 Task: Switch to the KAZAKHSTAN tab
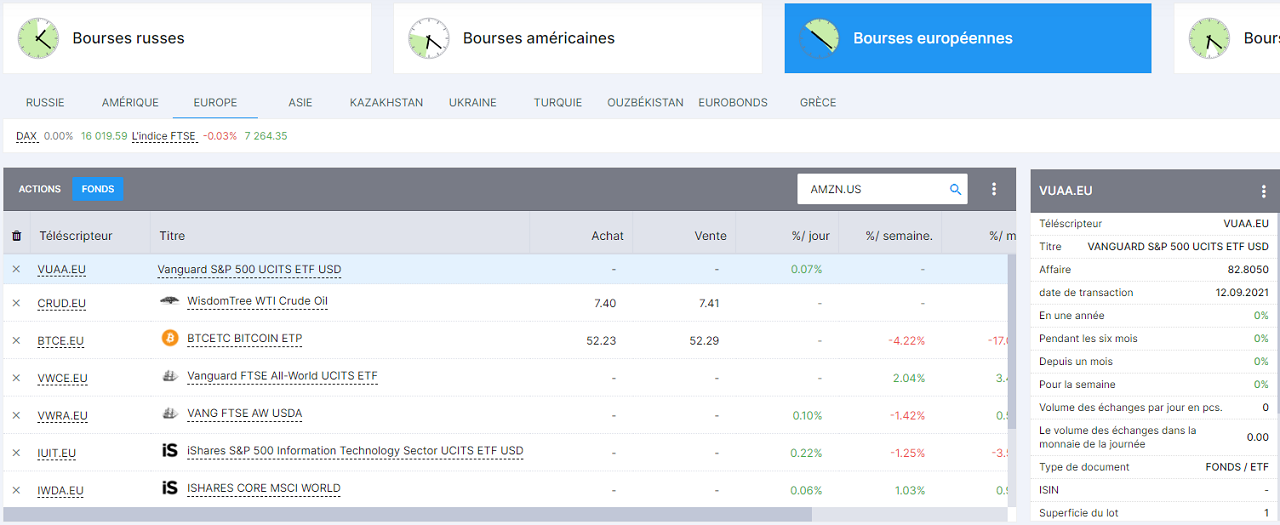click(x=386, y=102)
